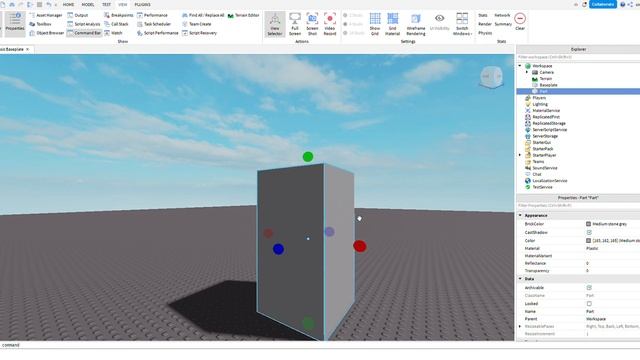Open the Switch Windows dropdown

(462, 24)
